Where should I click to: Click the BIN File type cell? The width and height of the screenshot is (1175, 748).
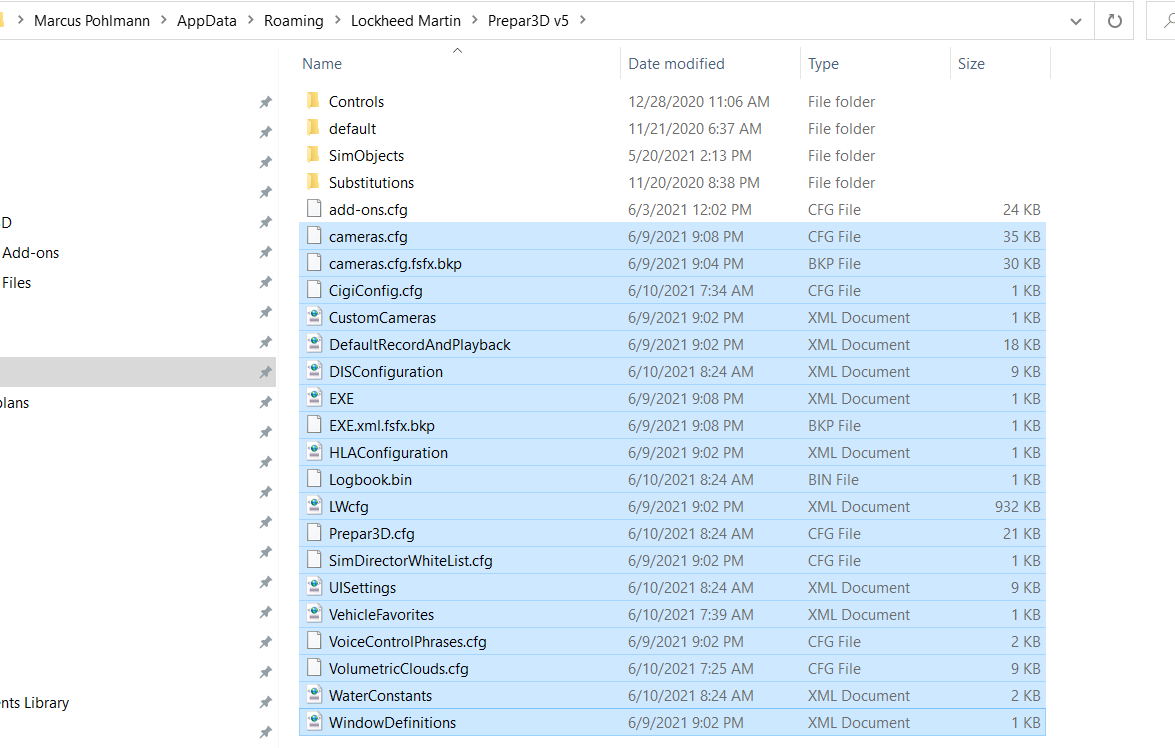tap(833, 480)
